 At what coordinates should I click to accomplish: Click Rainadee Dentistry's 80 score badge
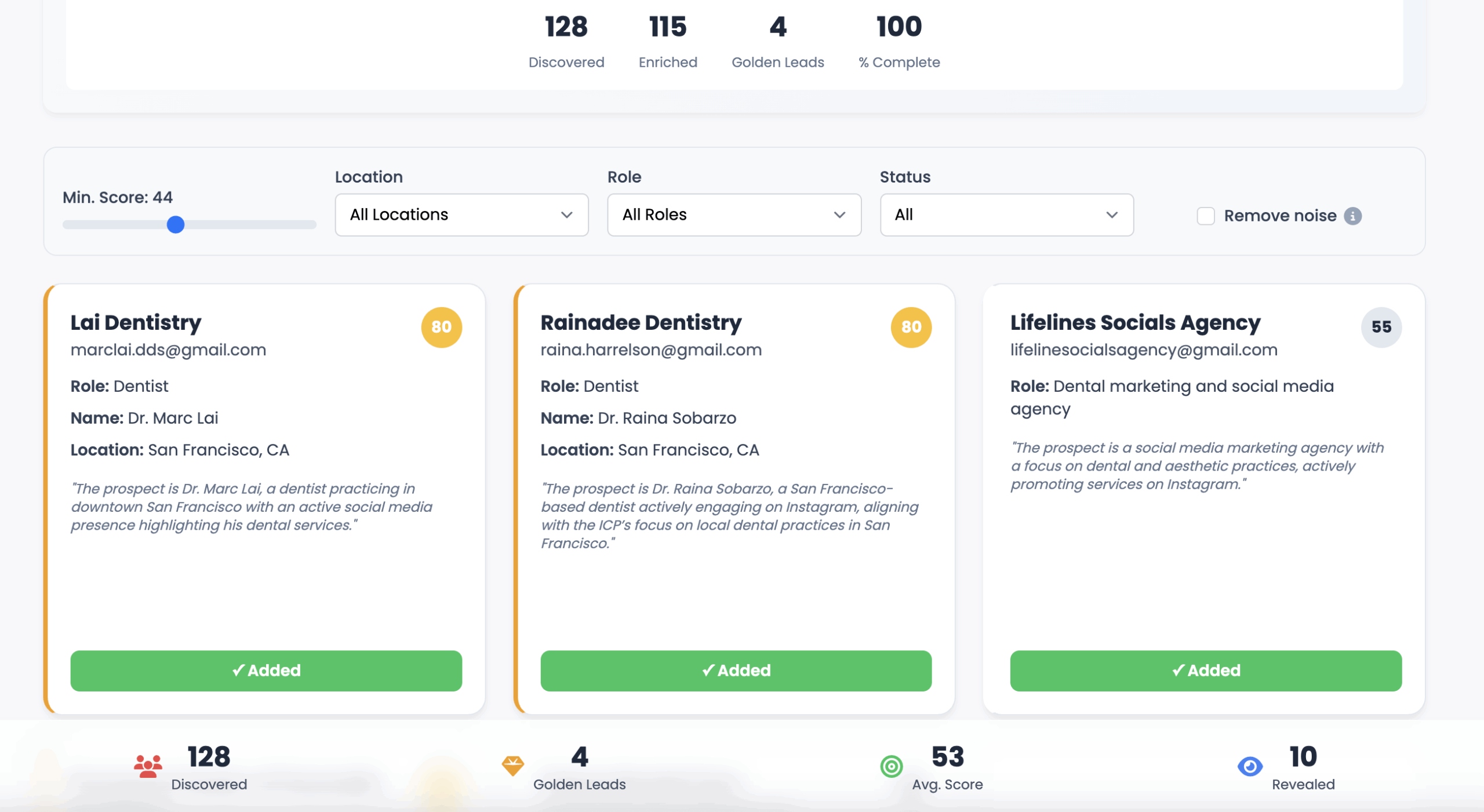(911, 327)
